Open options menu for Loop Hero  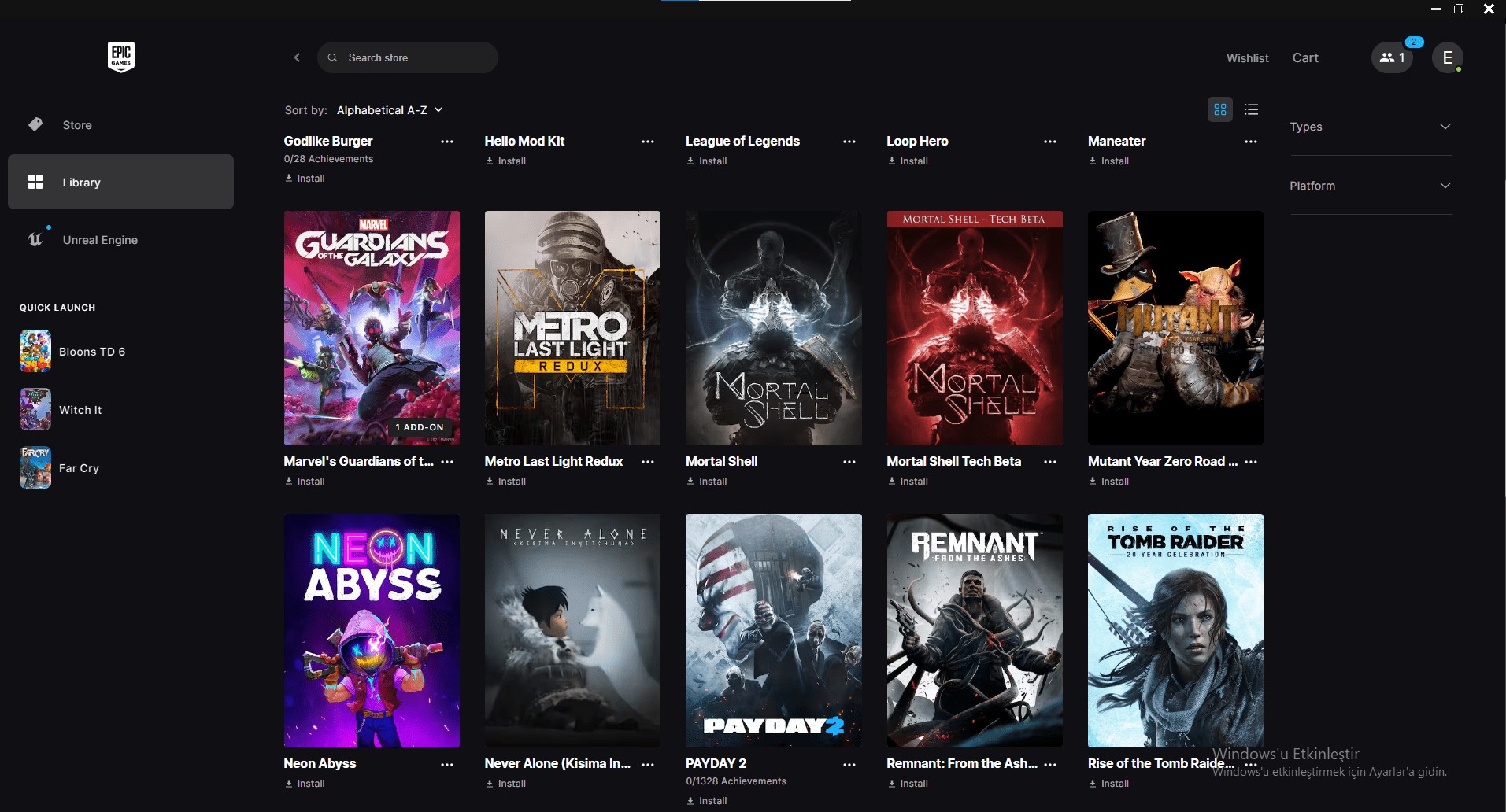point(1050,142)
